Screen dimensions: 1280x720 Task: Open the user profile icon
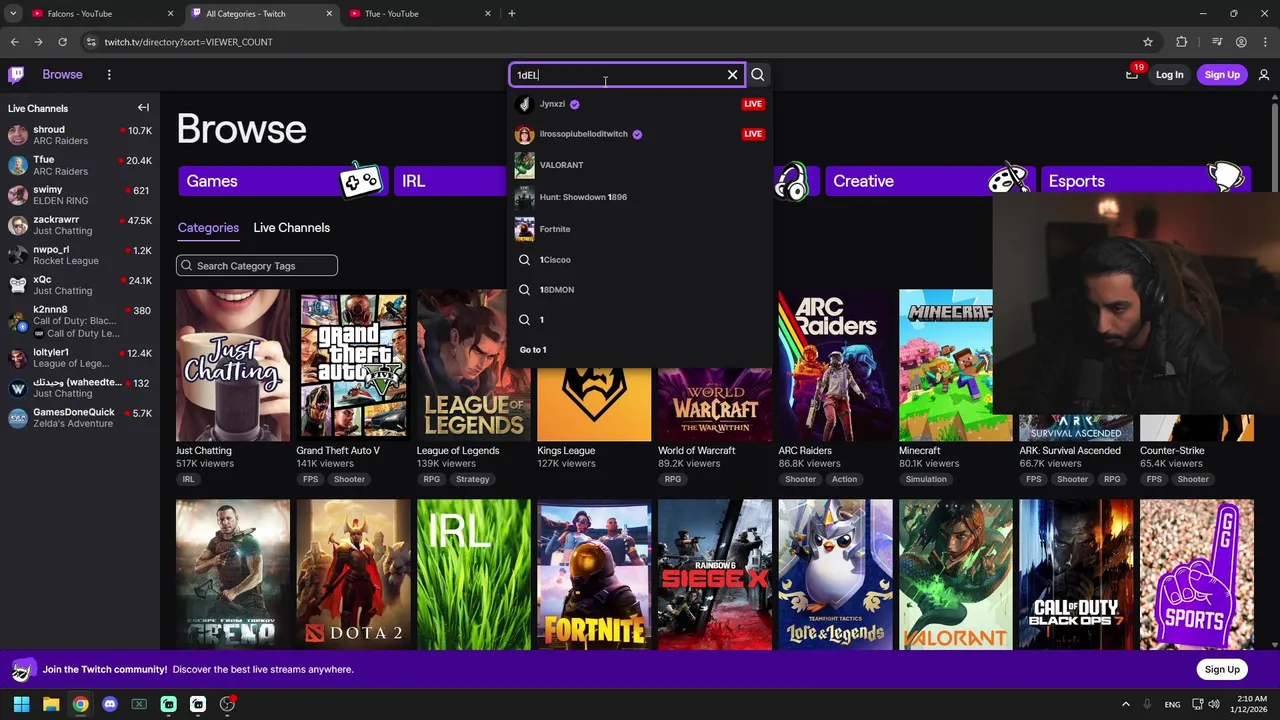point(1264,75)
